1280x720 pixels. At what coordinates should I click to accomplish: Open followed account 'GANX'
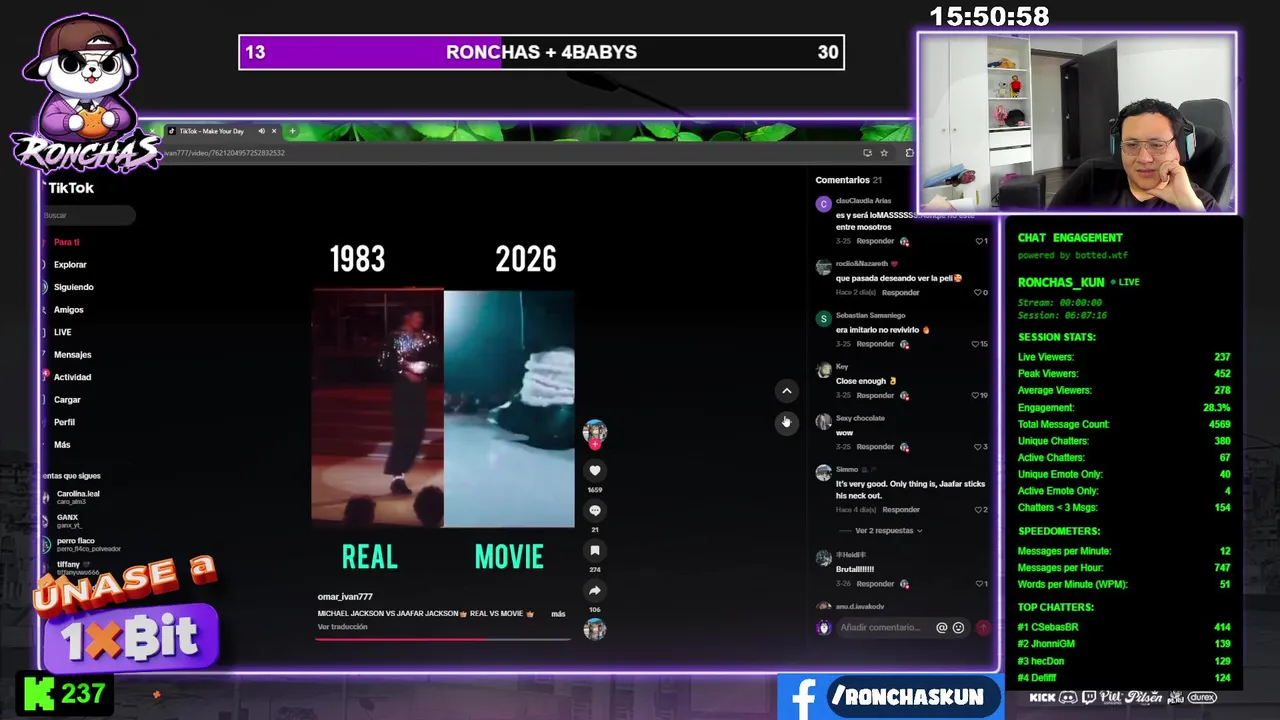coord(68,521)
